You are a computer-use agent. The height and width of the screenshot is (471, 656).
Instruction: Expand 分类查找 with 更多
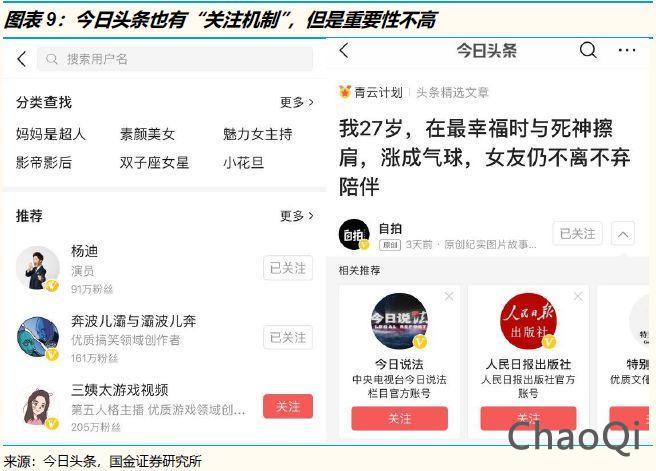tap(297, 102)
